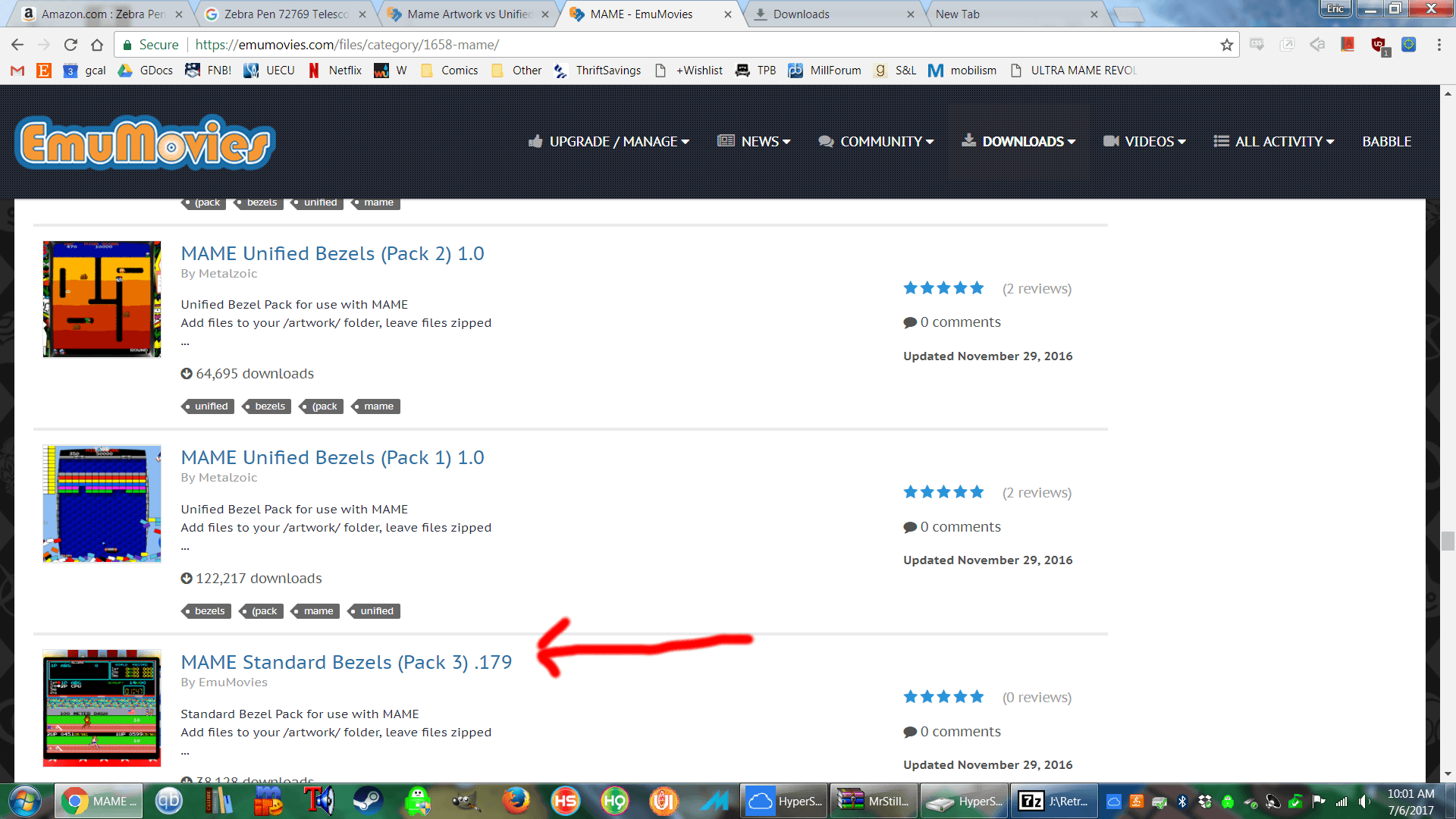Expand the COMMUNITY menu
This screenshot has height=819, width=1456.
click(877, 141)
